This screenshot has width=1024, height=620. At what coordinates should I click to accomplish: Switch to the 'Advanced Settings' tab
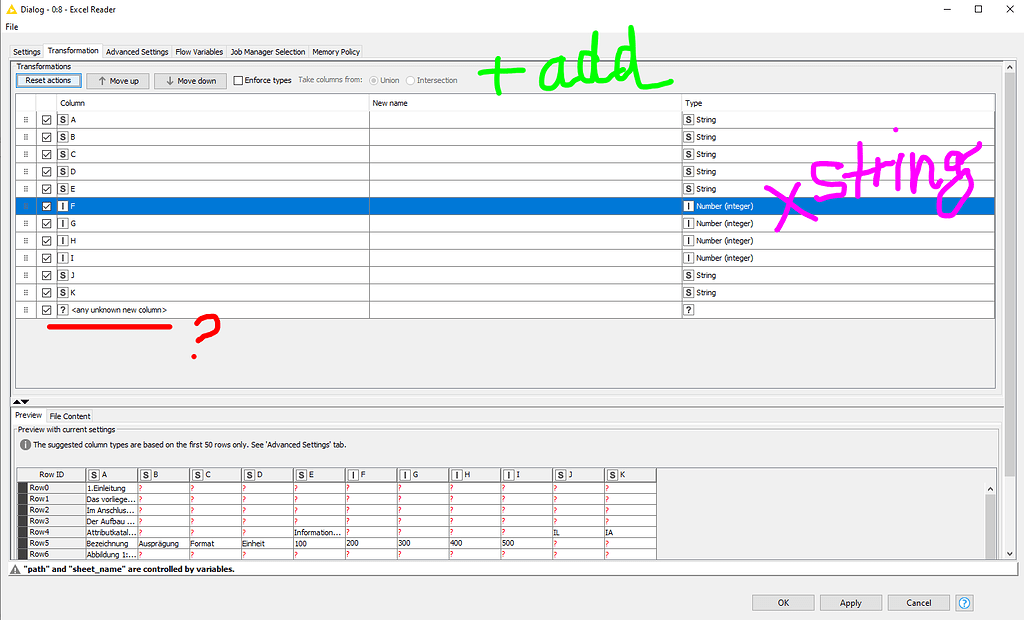pyautogui.click(x=136, y=51)
